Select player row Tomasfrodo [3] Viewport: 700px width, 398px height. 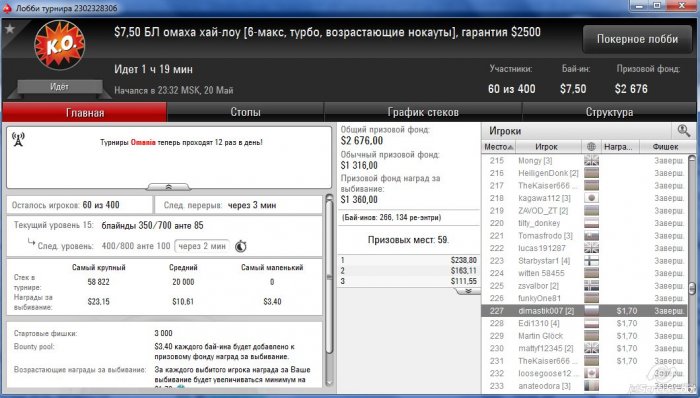pos(584,236)
